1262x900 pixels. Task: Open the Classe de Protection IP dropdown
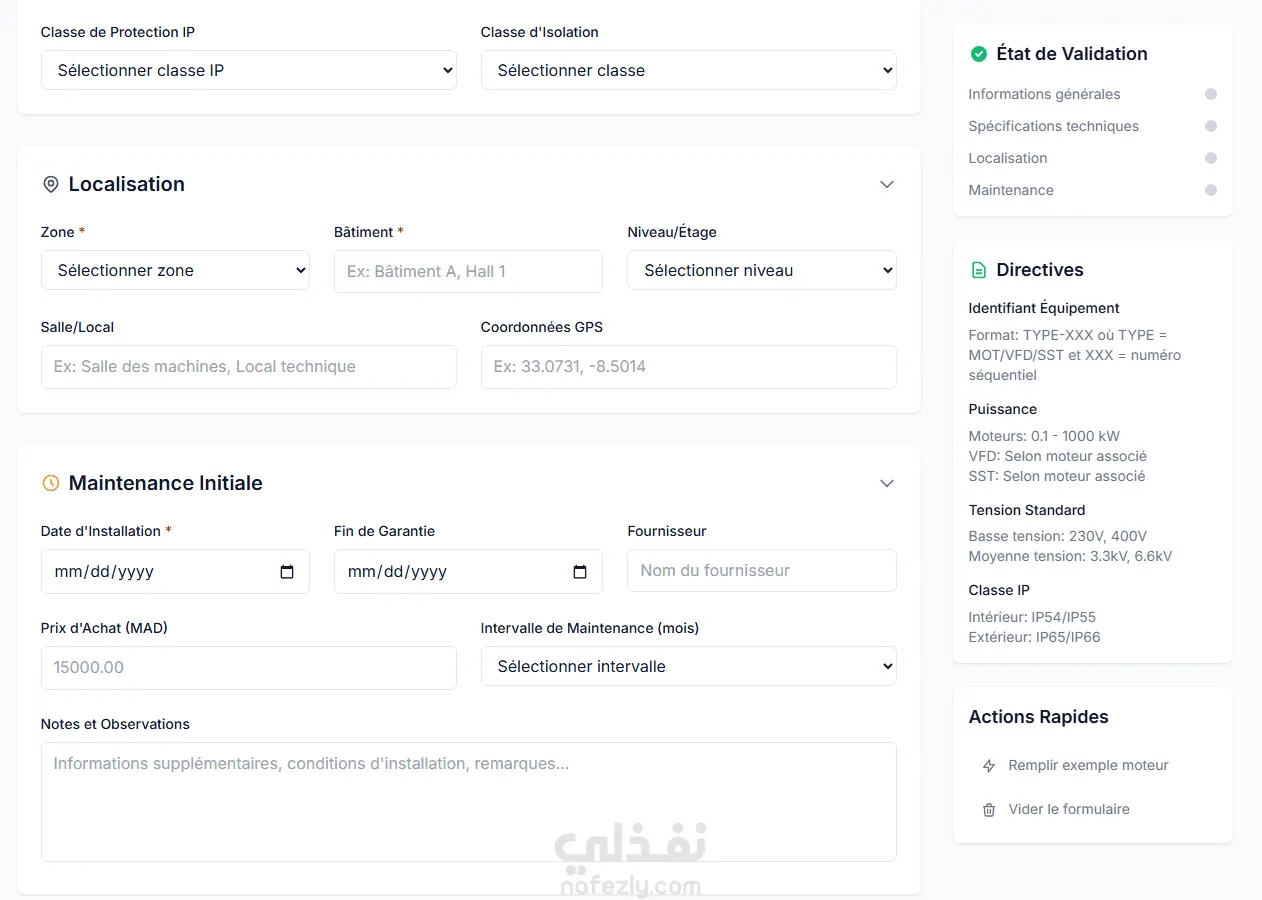point(248,70)
